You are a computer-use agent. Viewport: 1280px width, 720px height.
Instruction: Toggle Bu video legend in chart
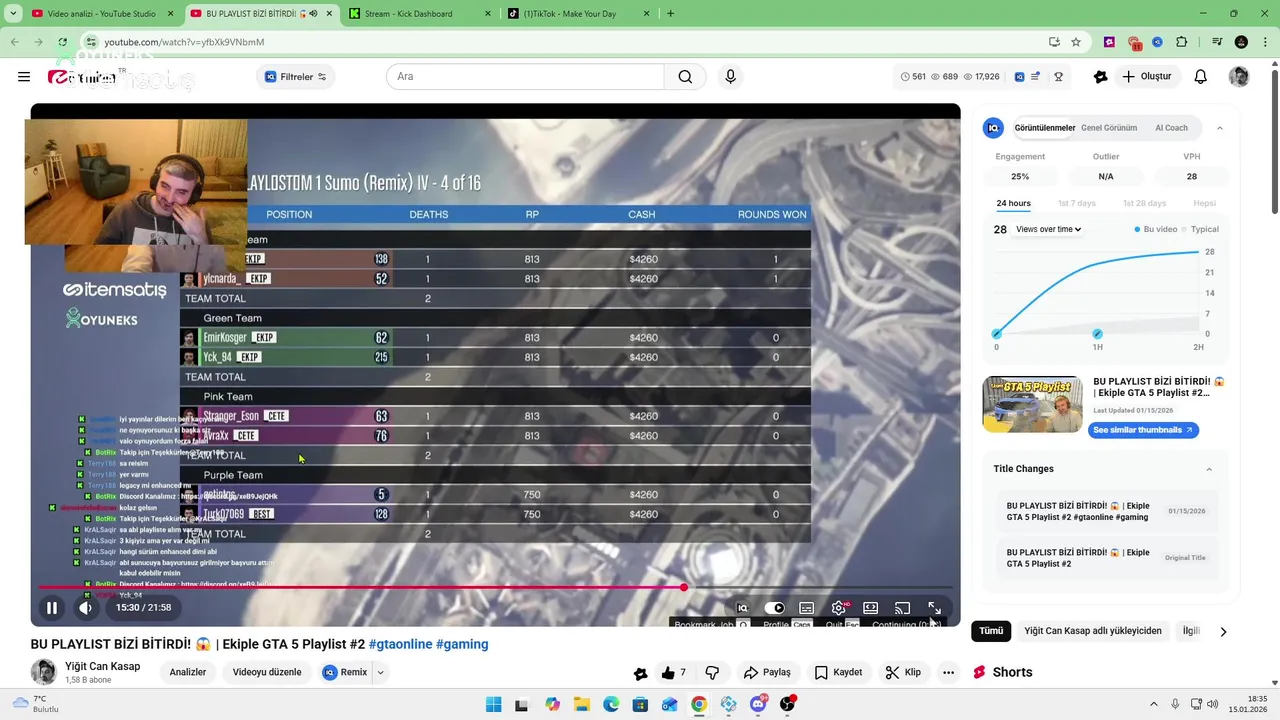1155,229
